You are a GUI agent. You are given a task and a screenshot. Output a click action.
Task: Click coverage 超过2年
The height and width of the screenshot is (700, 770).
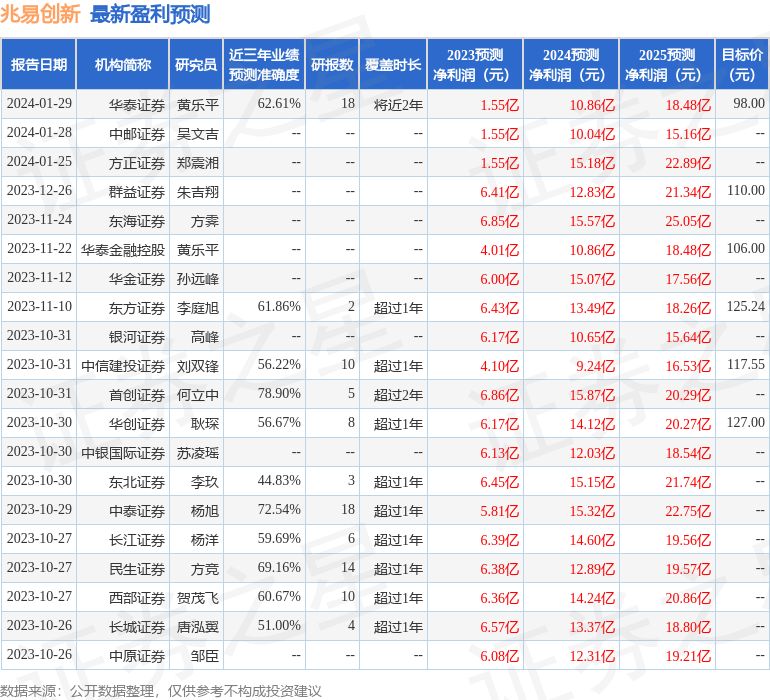click(x=398, y=394)
